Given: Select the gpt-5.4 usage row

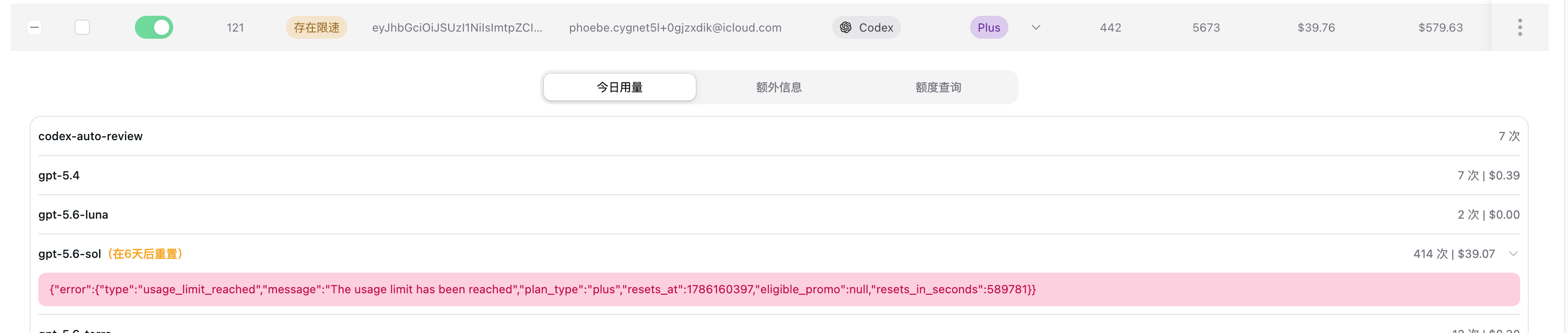Looking at the screenshot, I should pos(779,175).
